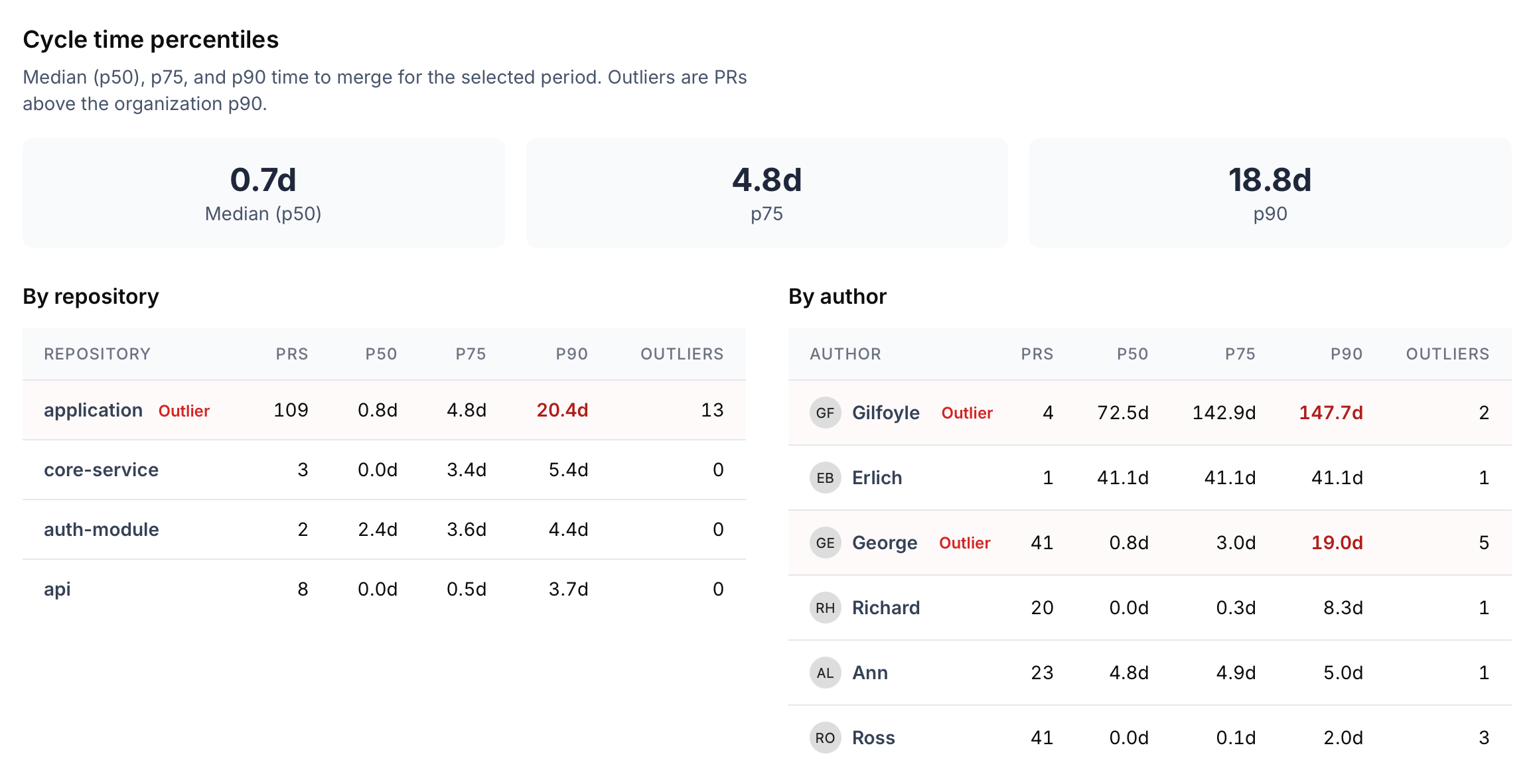
Task: Sort repository table by PRS header
Action: click(x=292, y=354)
